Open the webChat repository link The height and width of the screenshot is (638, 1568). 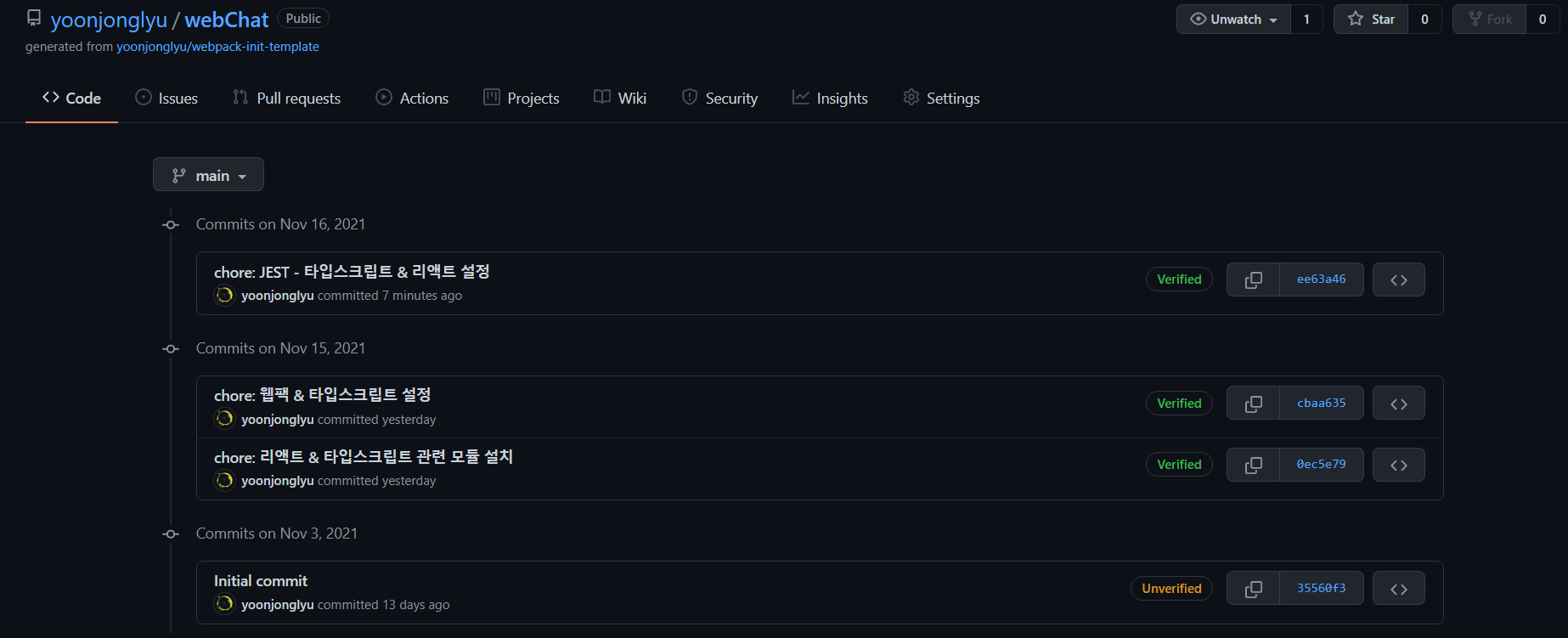point(227,20)
